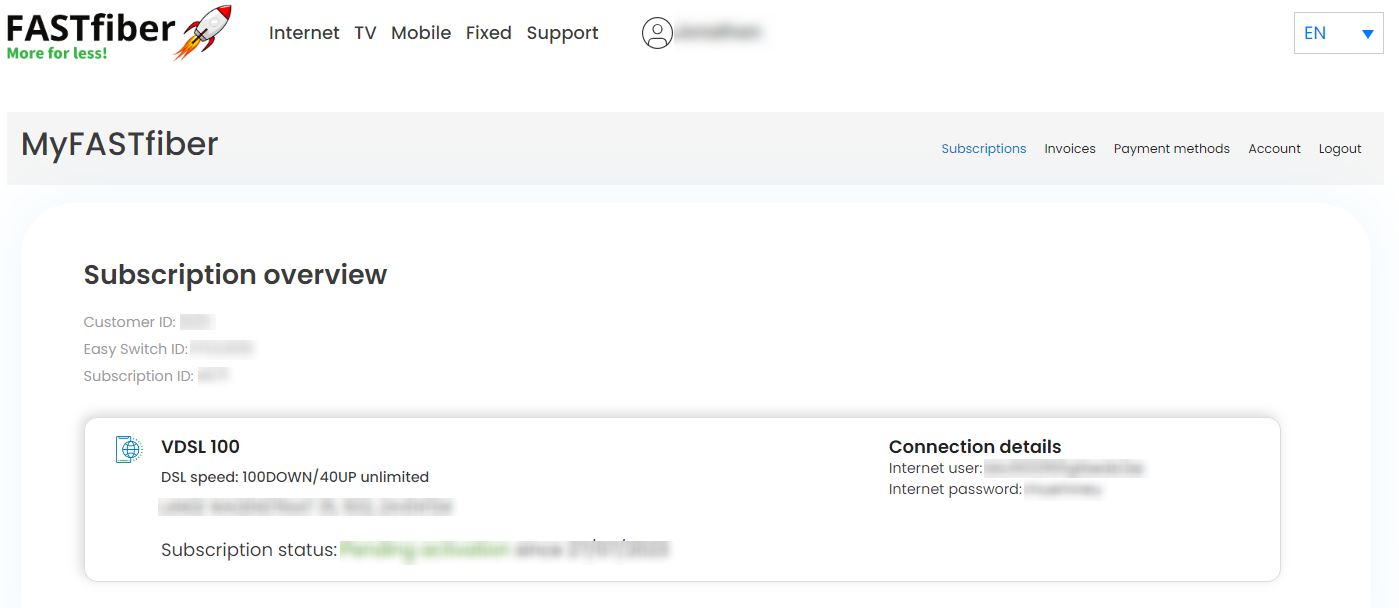Screen dimensions: 1399x608
Task: Open the EN language dropdown
Action: [x=1338, y=33]
